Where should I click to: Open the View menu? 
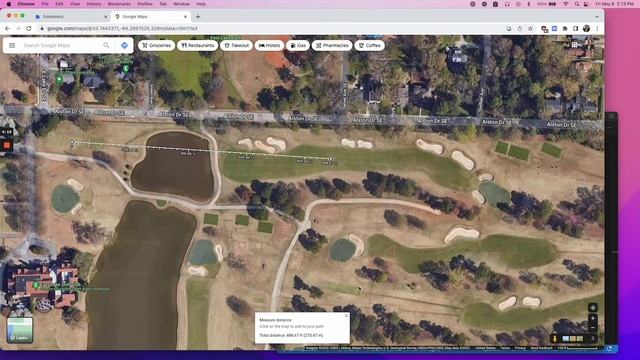75,4
